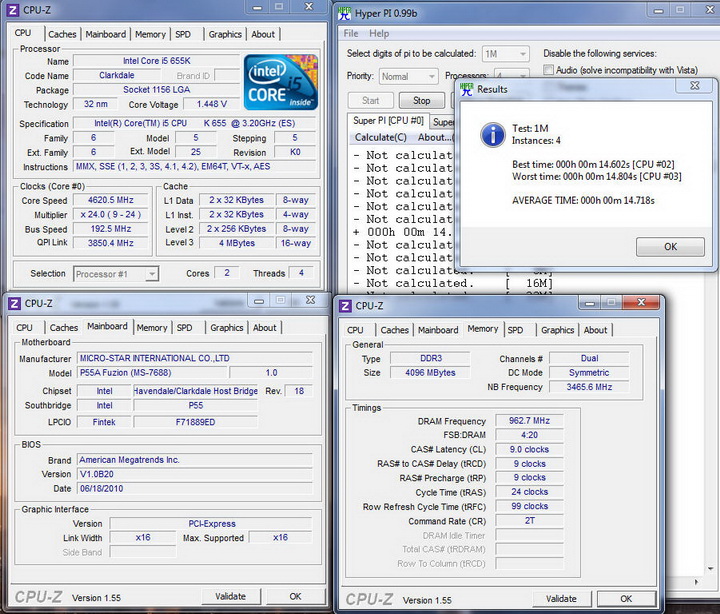720x614 pixels.
Task: Minimize the top CPU-Z CPU window
Action: pyautogui.click(x=257, y=7)
